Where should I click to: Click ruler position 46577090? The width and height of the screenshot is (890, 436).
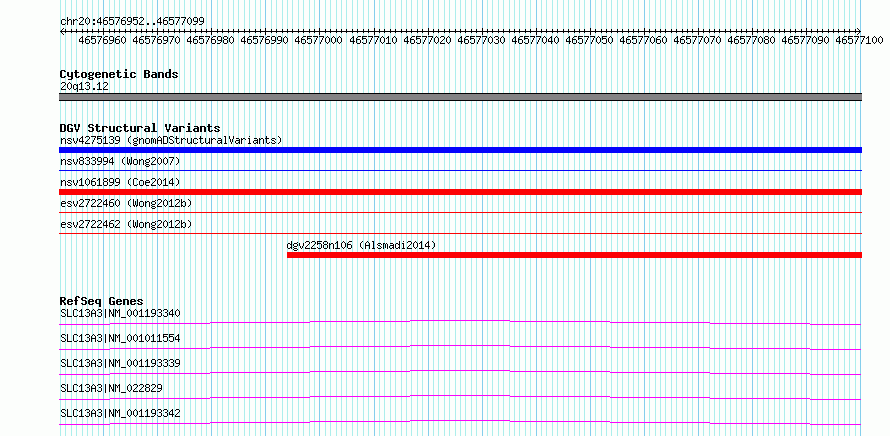coord(806,40)
